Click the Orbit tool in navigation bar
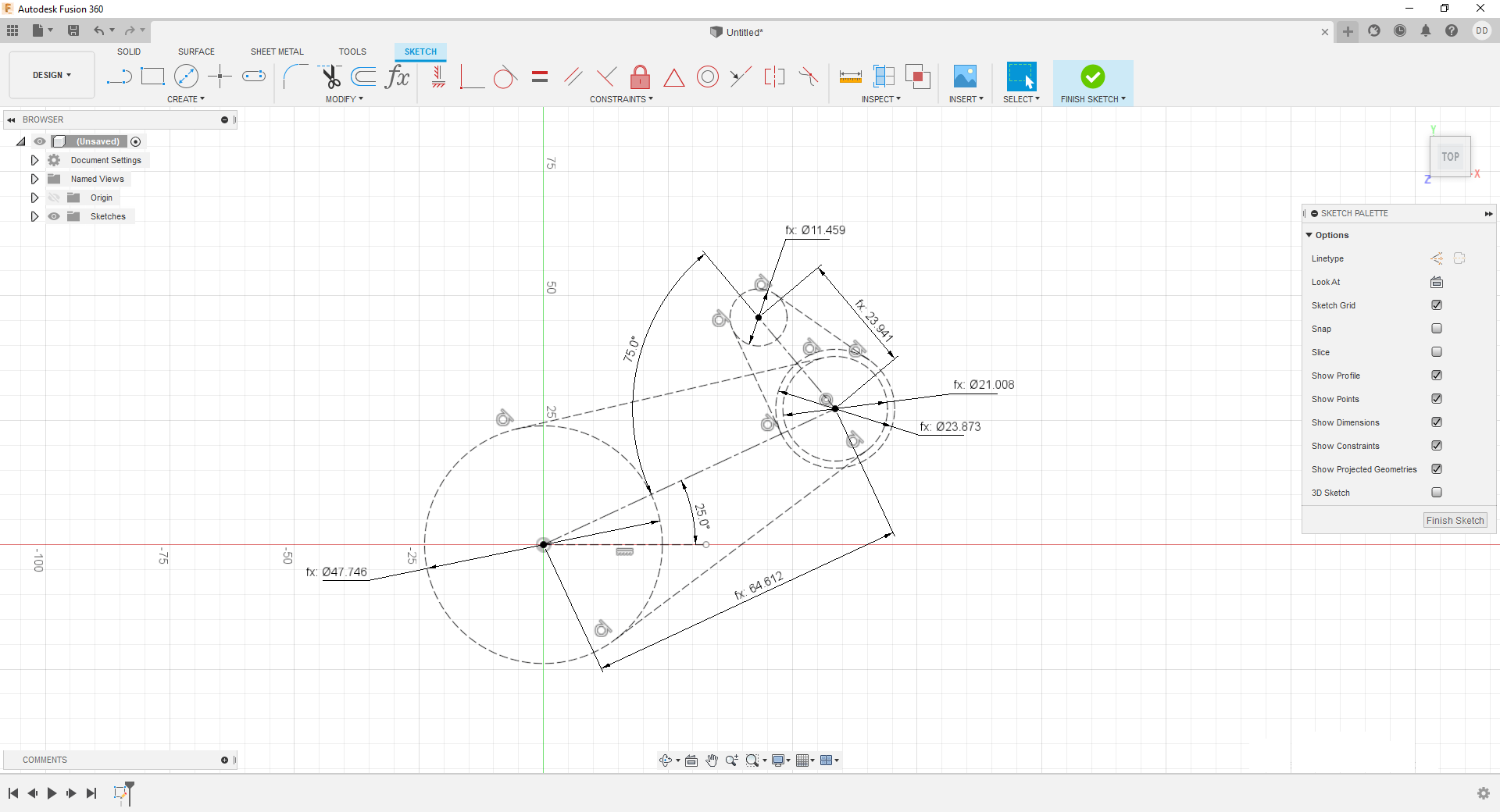Image resolution: width=1500 pixels, height=812 pixels. pos(663,760)
